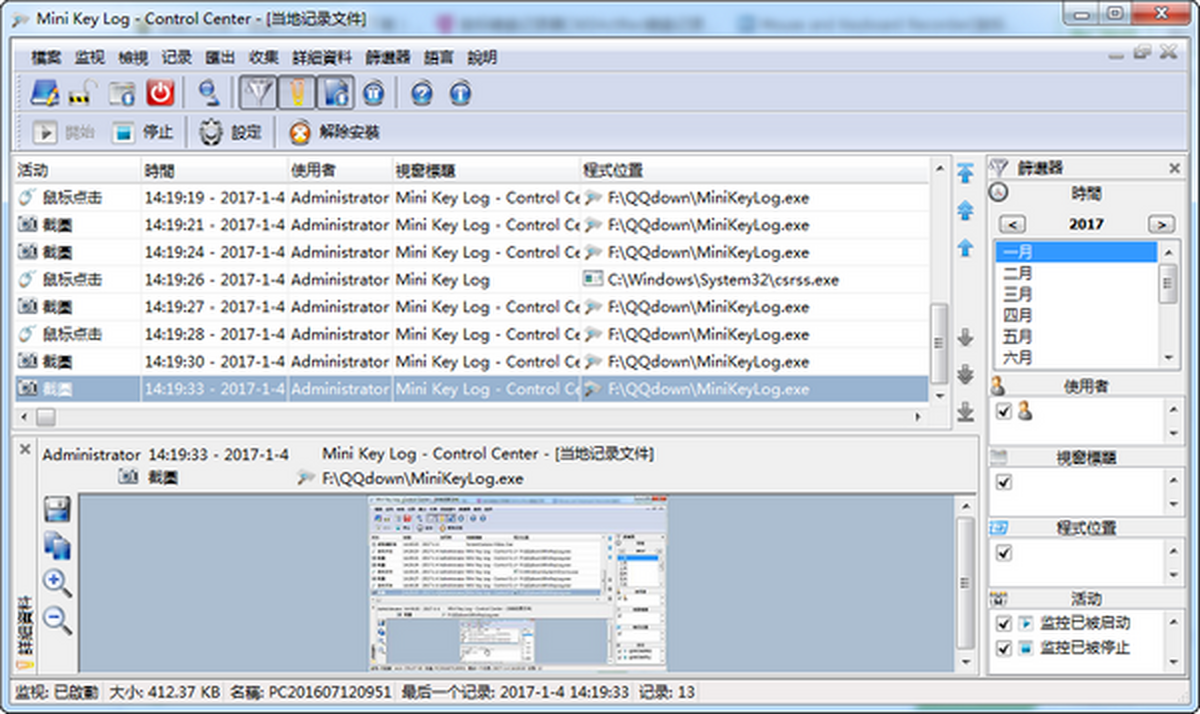Screen dimensions: 1200x714
Task: Toggle the blue document info toolbar button
Action: (x=336, y=94)
